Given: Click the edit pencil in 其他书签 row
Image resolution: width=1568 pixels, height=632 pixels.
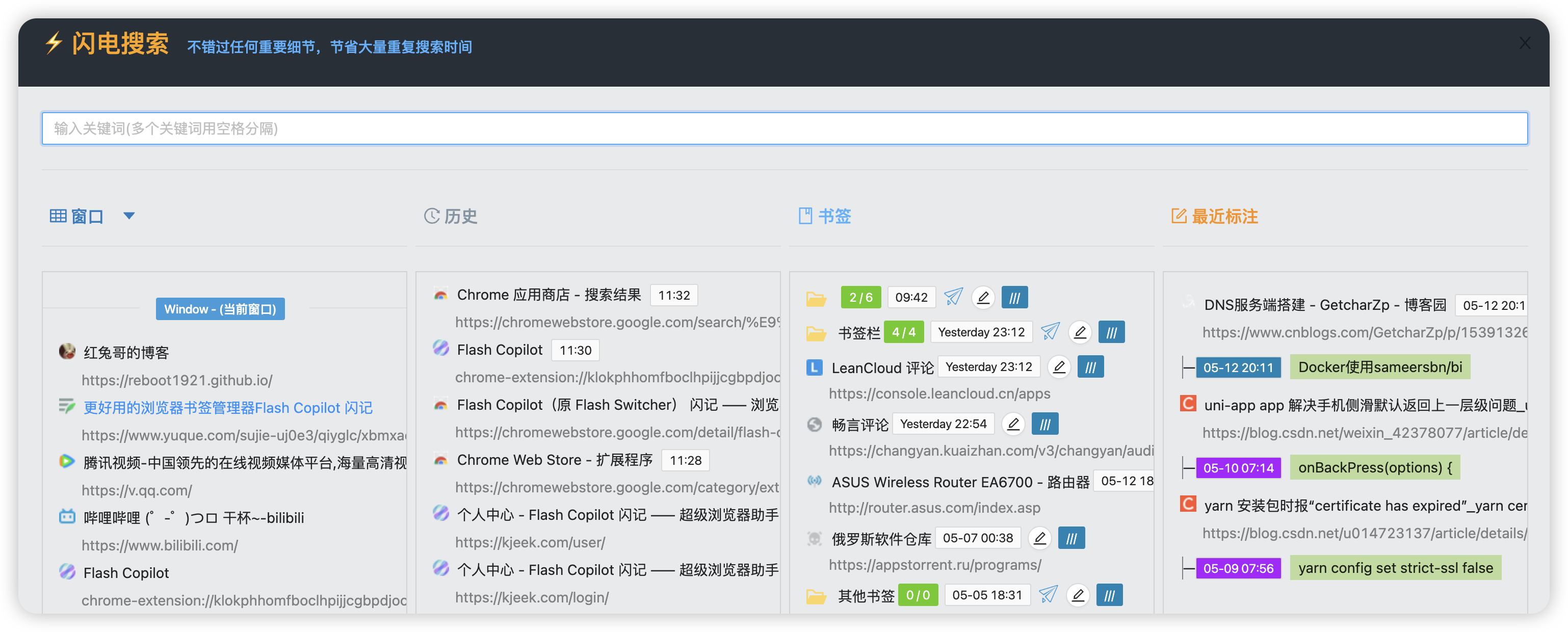Looking at the screenshot, I should (1078, 594).
